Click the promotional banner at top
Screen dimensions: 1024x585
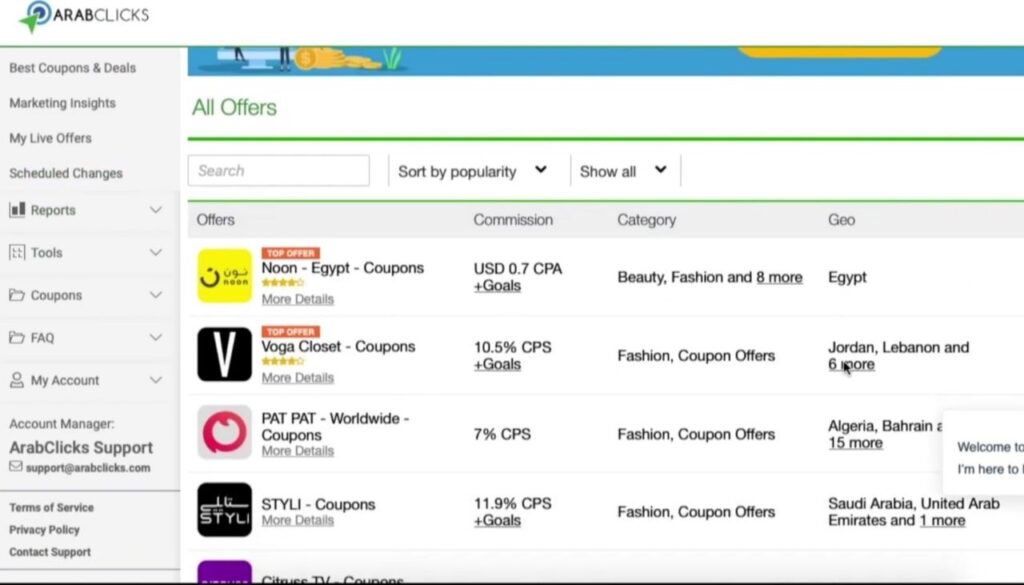point(605,61)
